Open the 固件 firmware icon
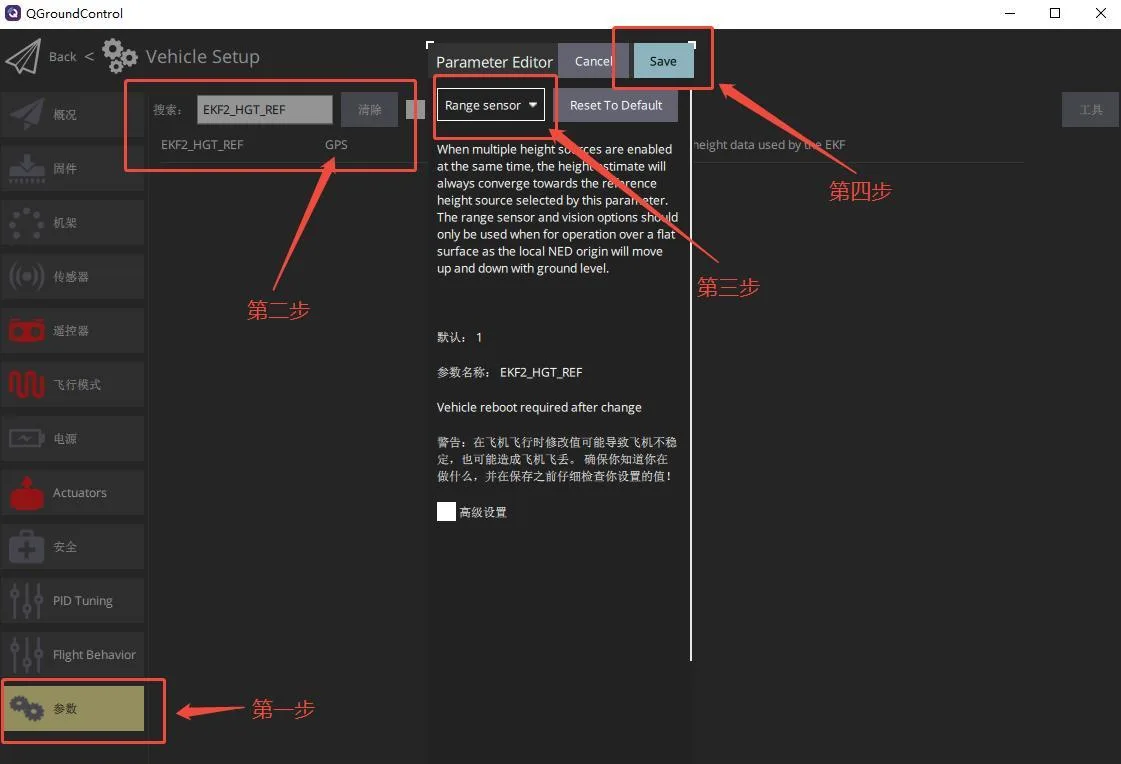Screen dimensions: 1121x764 [x=26, y=169]
